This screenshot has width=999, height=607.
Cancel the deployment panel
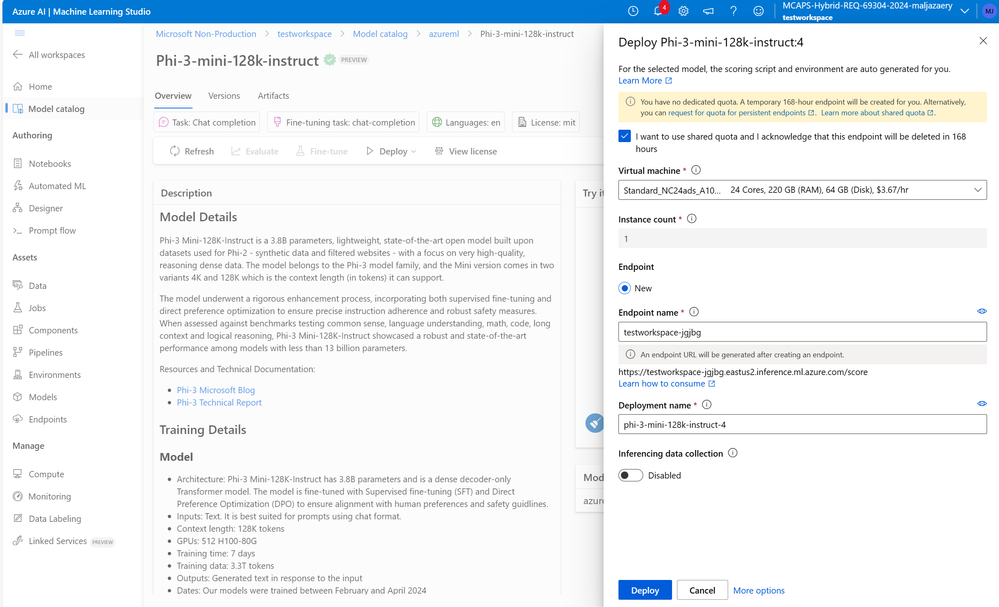coord(702,590)
